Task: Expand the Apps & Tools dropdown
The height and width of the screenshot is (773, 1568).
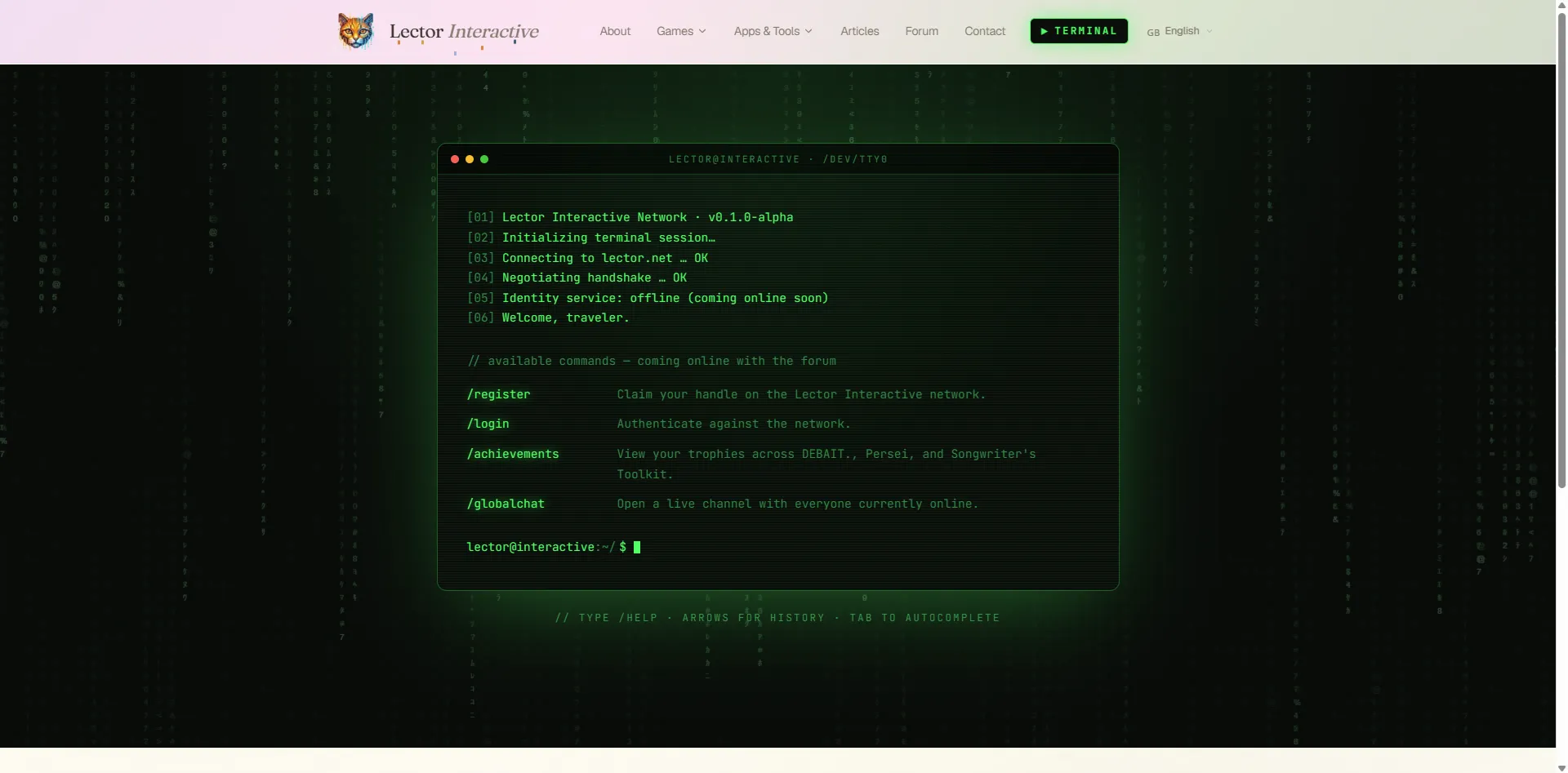Action: [773, 31]
